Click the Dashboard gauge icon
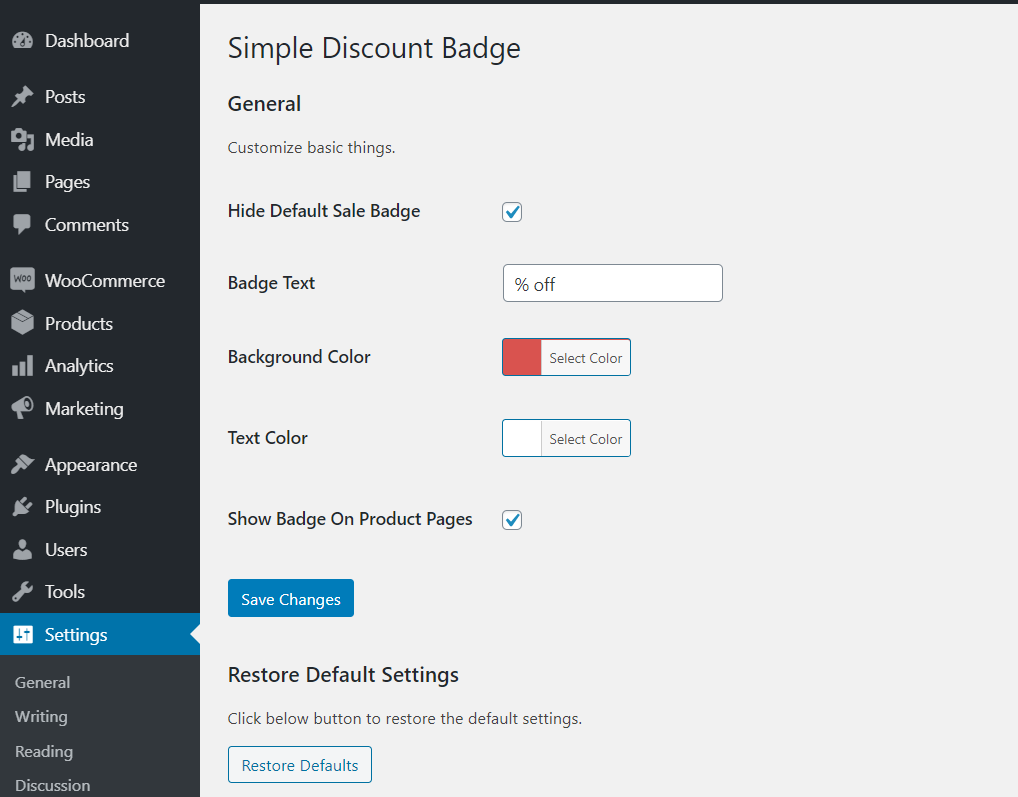This screenshot has width=1018, height=797. click(x=22, y=41)
